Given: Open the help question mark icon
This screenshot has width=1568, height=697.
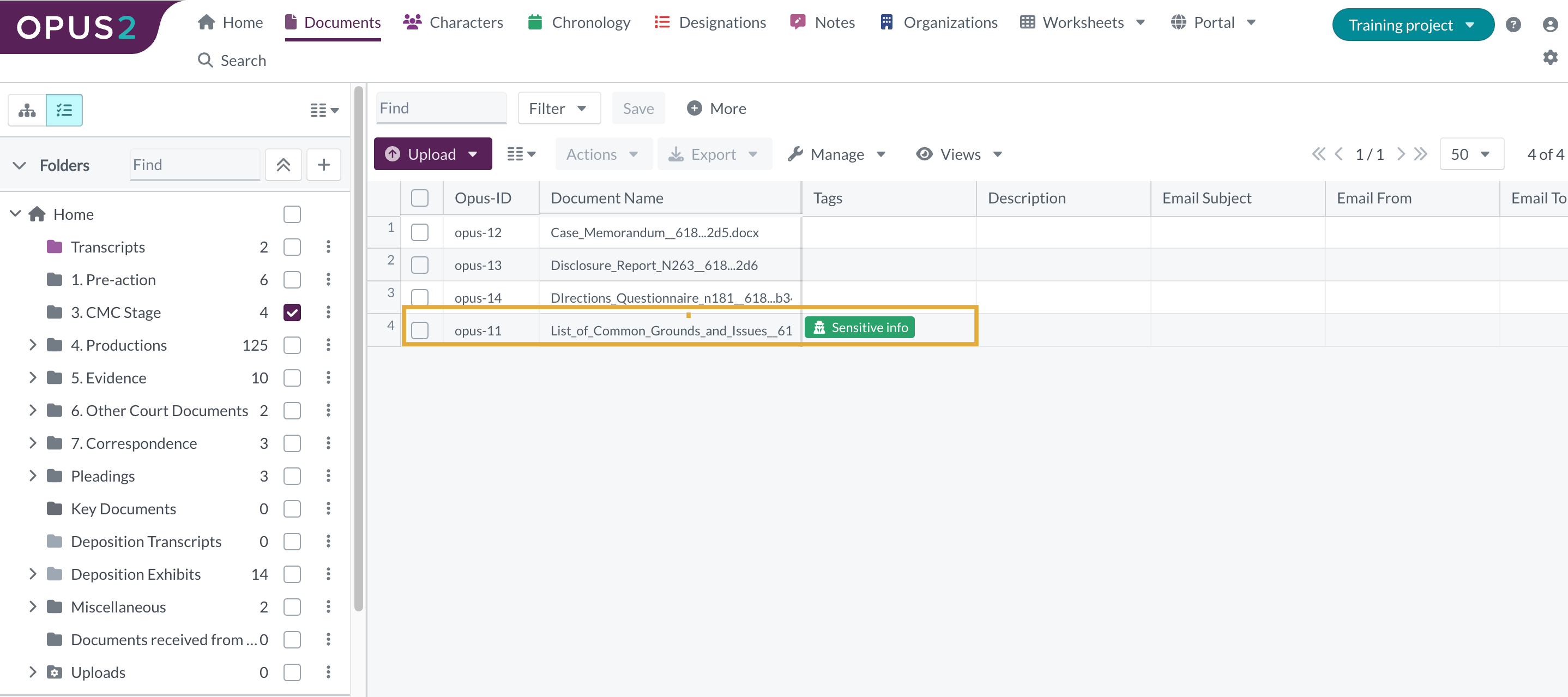Looking at the screenshot, I should (1512, 25).
